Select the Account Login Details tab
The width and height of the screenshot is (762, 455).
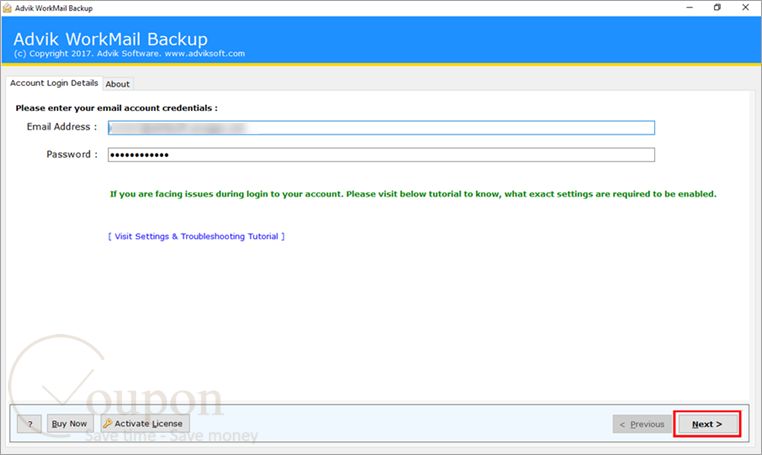pyautogui.click(x=54, y=83)
